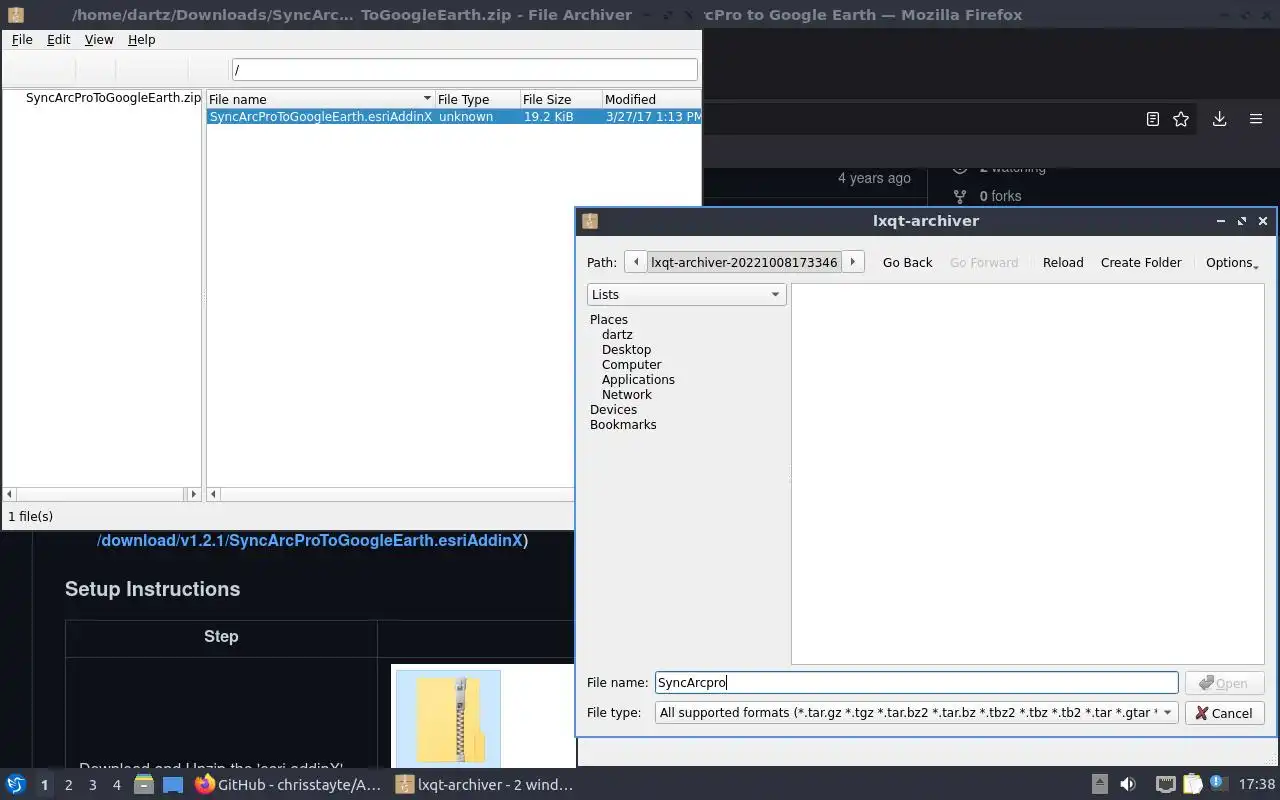
Task: Select Places heading in side pane
Action: [x=608, y=319]
